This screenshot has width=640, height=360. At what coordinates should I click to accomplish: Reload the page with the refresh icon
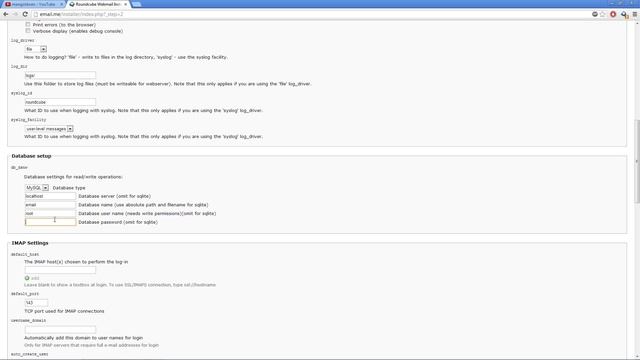pos(25,14)
